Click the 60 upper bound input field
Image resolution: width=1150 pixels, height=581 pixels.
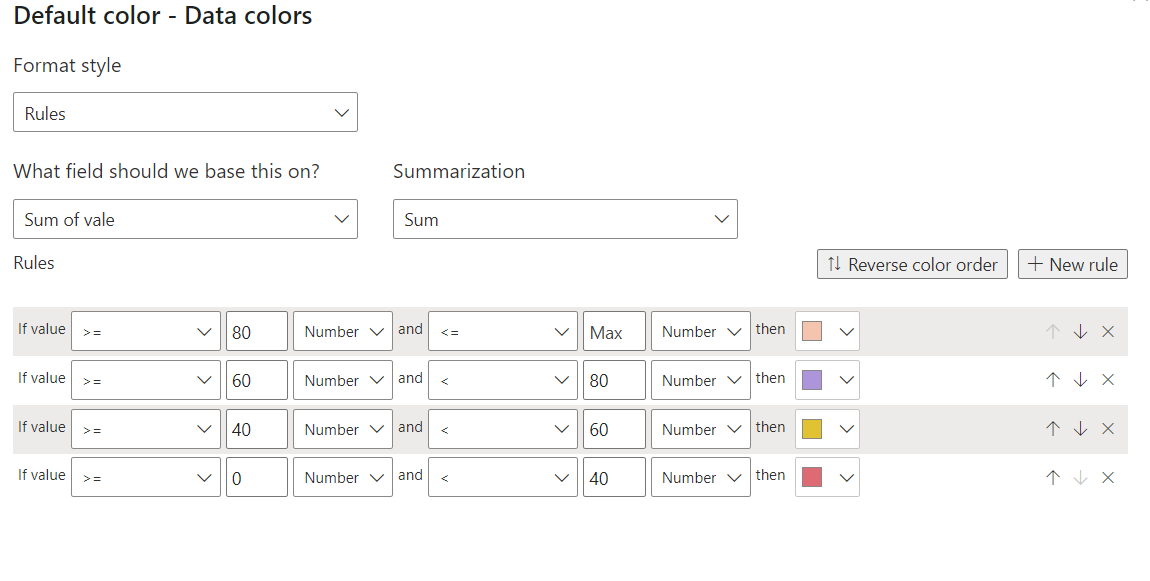615,429
